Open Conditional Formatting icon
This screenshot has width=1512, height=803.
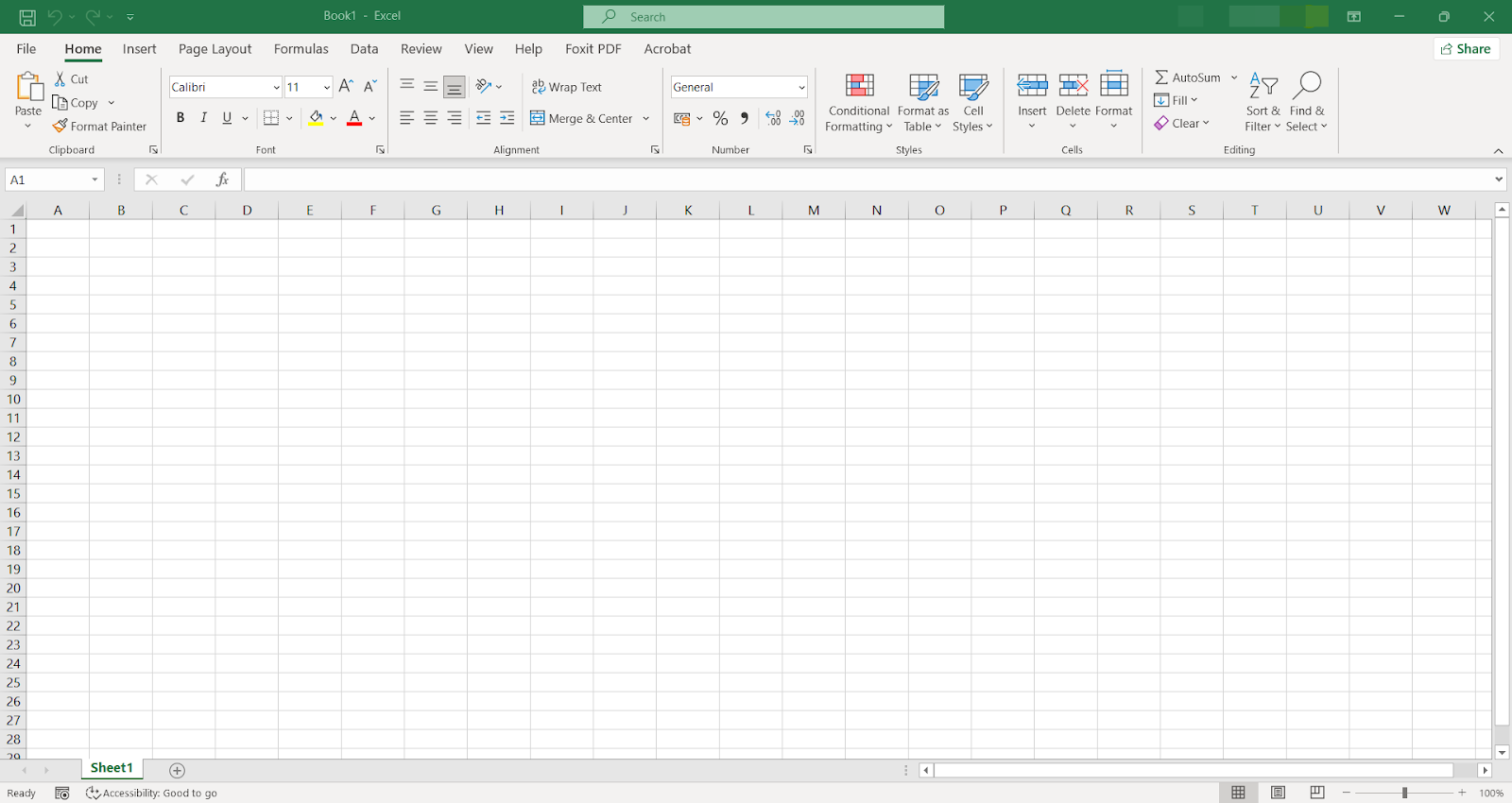coord(860,86)
